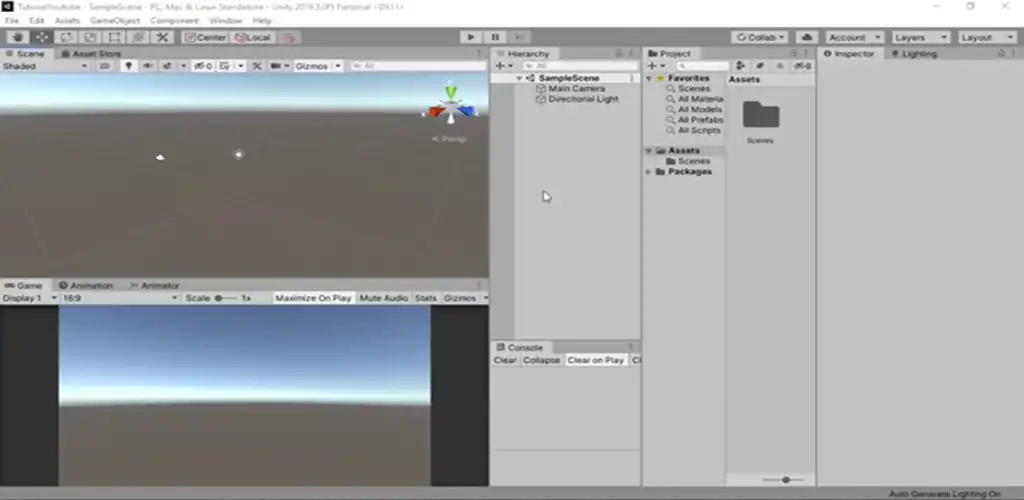
Task: Open the cloud services icon
Action: click(x=807, y=37)
